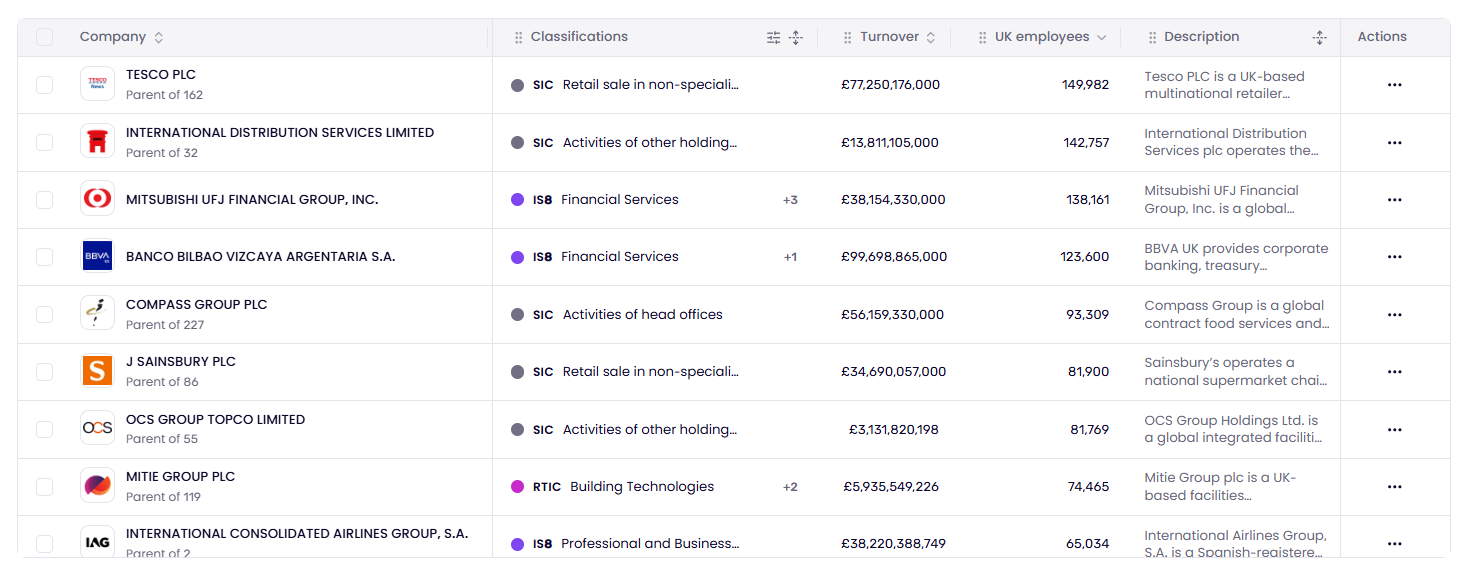Open actions menu for OCS Group Topco
Screen dimensions: 1469x575
coord(1394,430)
